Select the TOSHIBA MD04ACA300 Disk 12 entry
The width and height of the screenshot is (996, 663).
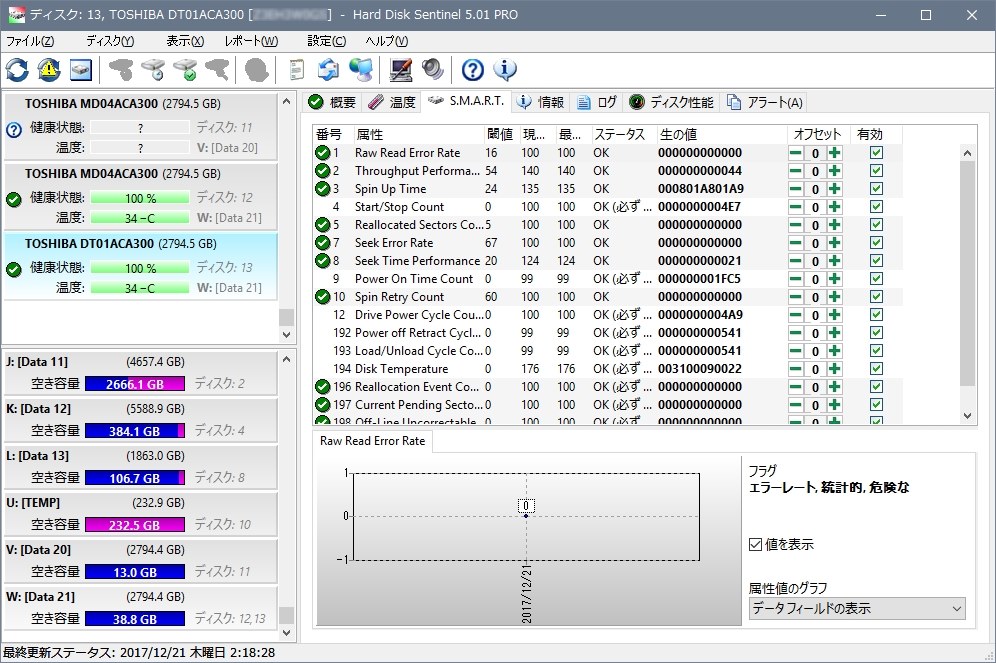[x=140, y=196]
